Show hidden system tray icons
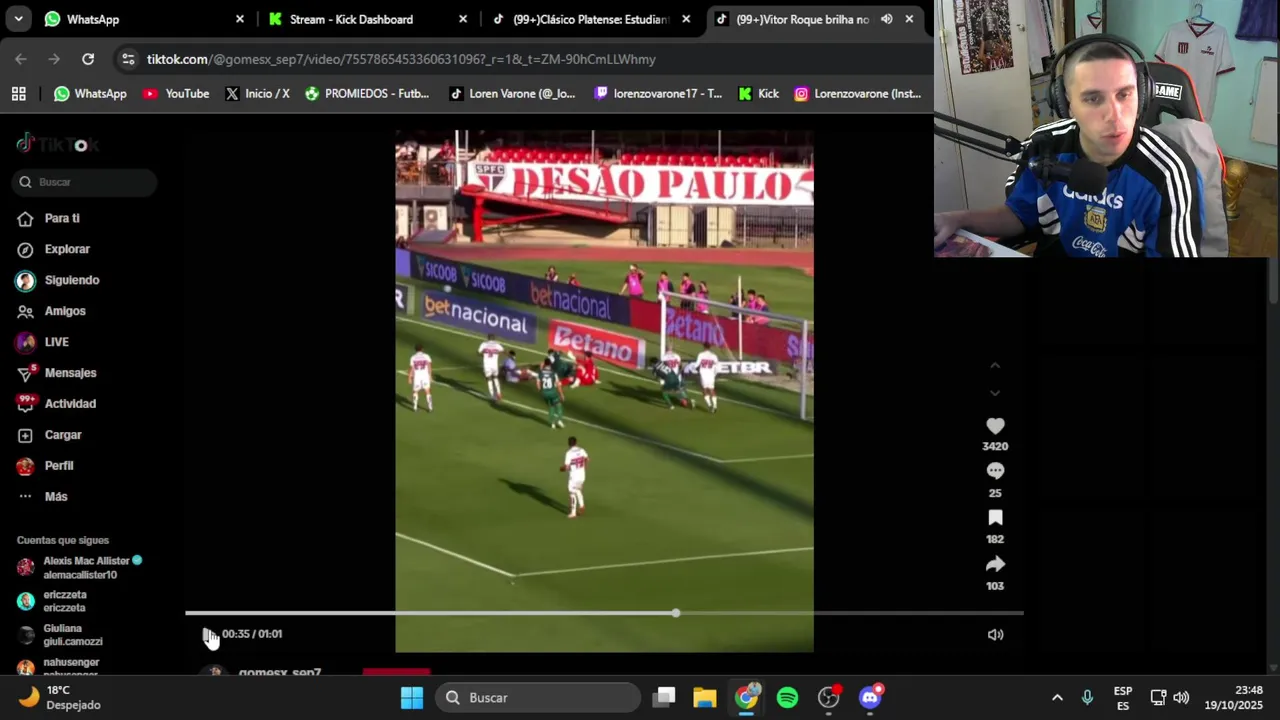Image resolution: width=1280 pixels, height=720 pixels. (1057, 697)
